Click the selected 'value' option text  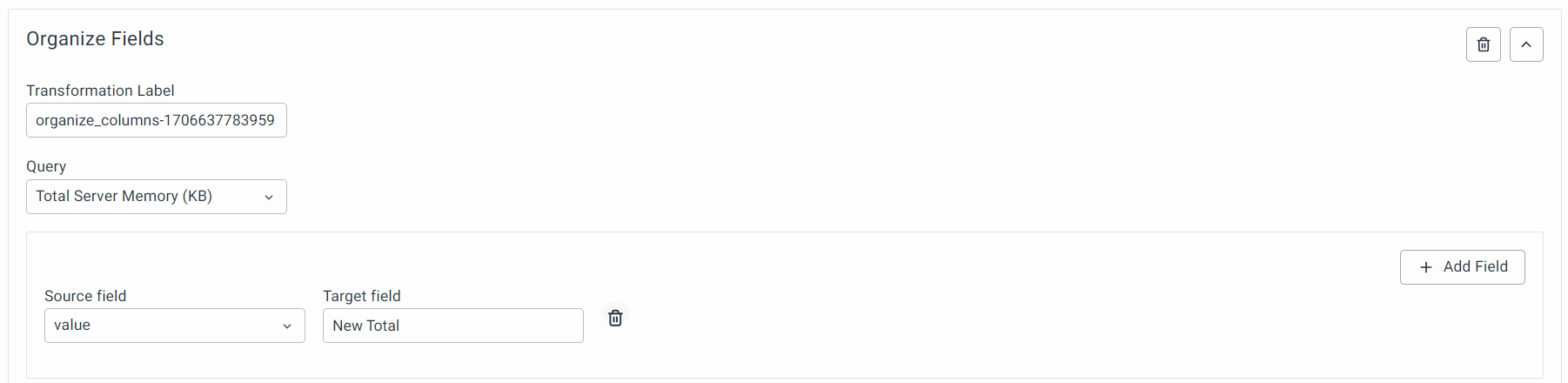click(x=72, y=325)
